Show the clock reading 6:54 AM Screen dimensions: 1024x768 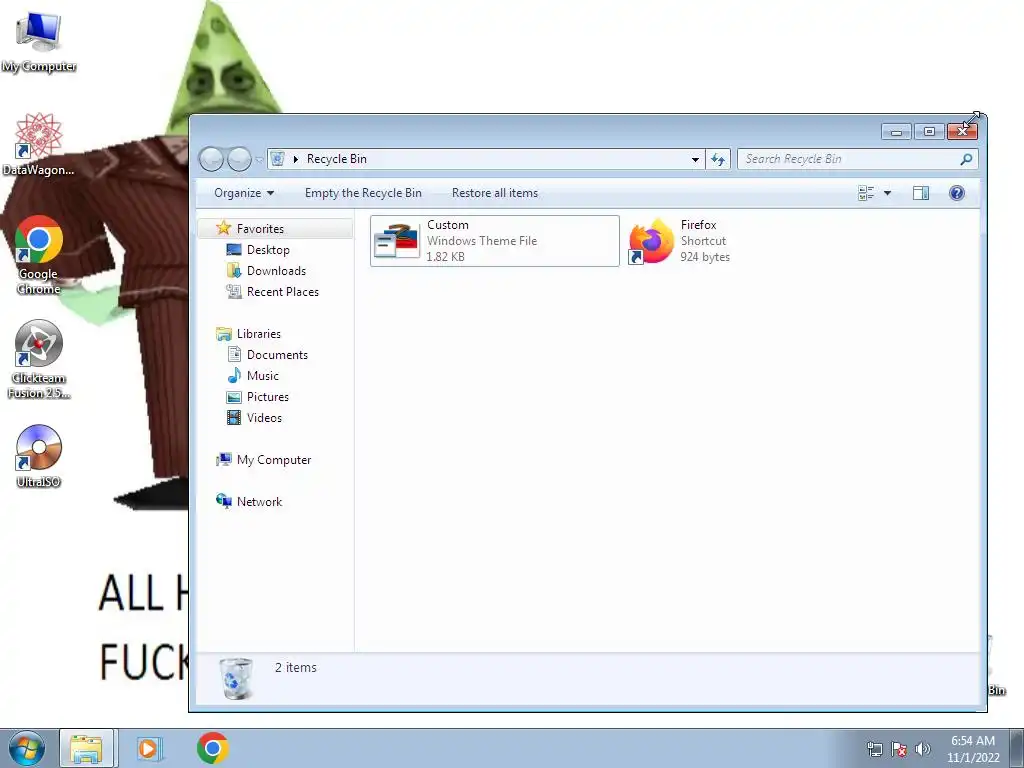972,741
